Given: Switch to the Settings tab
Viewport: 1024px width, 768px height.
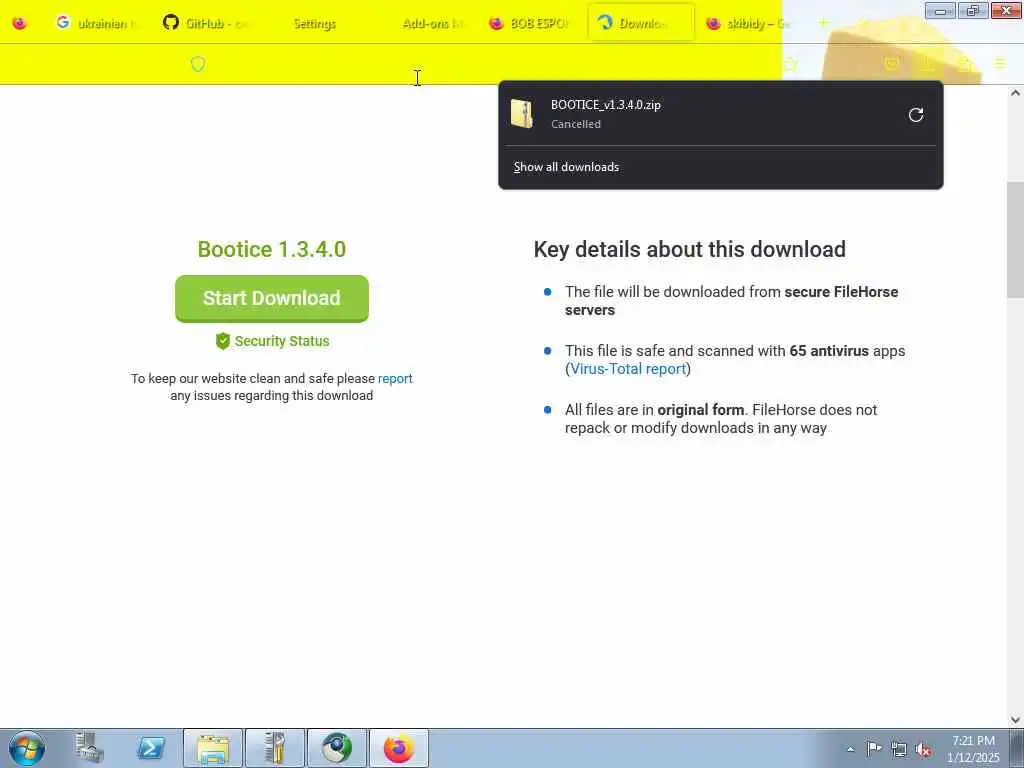Looking at the screenshot, I should tap(314, 23).
